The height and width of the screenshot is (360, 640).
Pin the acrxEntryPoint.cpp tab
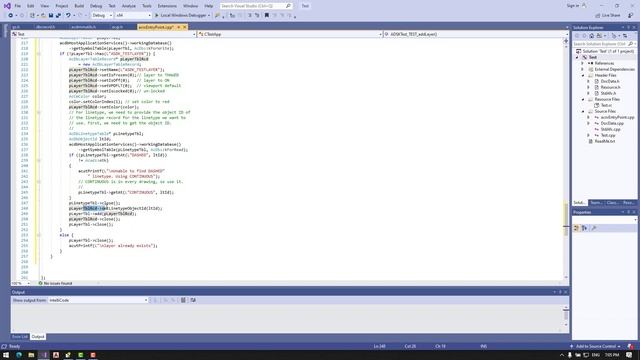point(178,27)
